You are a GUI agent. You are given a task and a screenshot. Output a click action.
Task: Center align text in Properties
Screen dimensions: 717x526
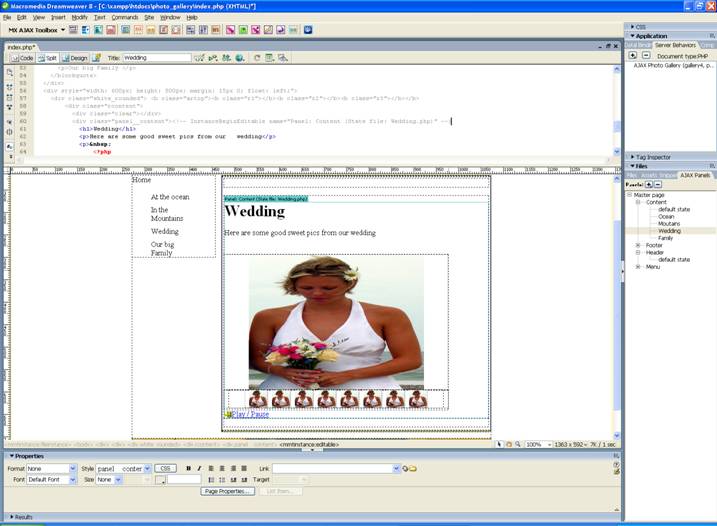(222, 468)
